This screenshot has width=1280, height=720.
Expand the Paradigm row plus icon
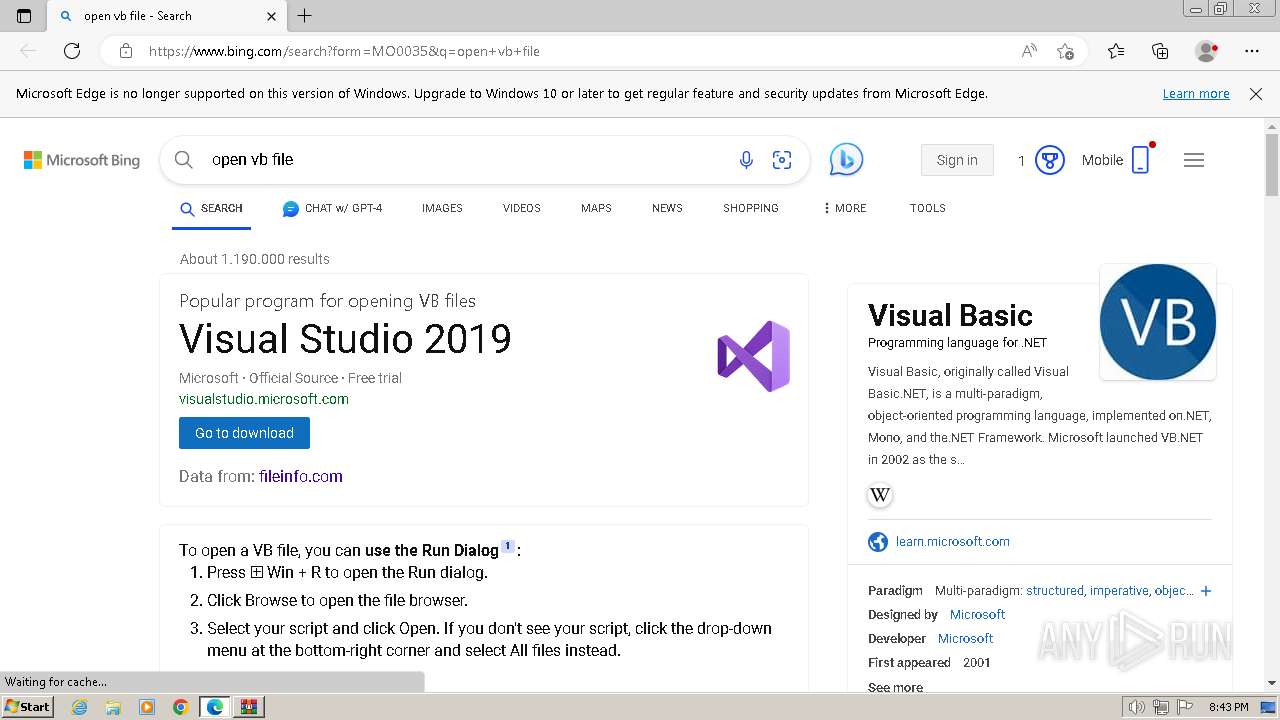click(x=1206, y=591)
